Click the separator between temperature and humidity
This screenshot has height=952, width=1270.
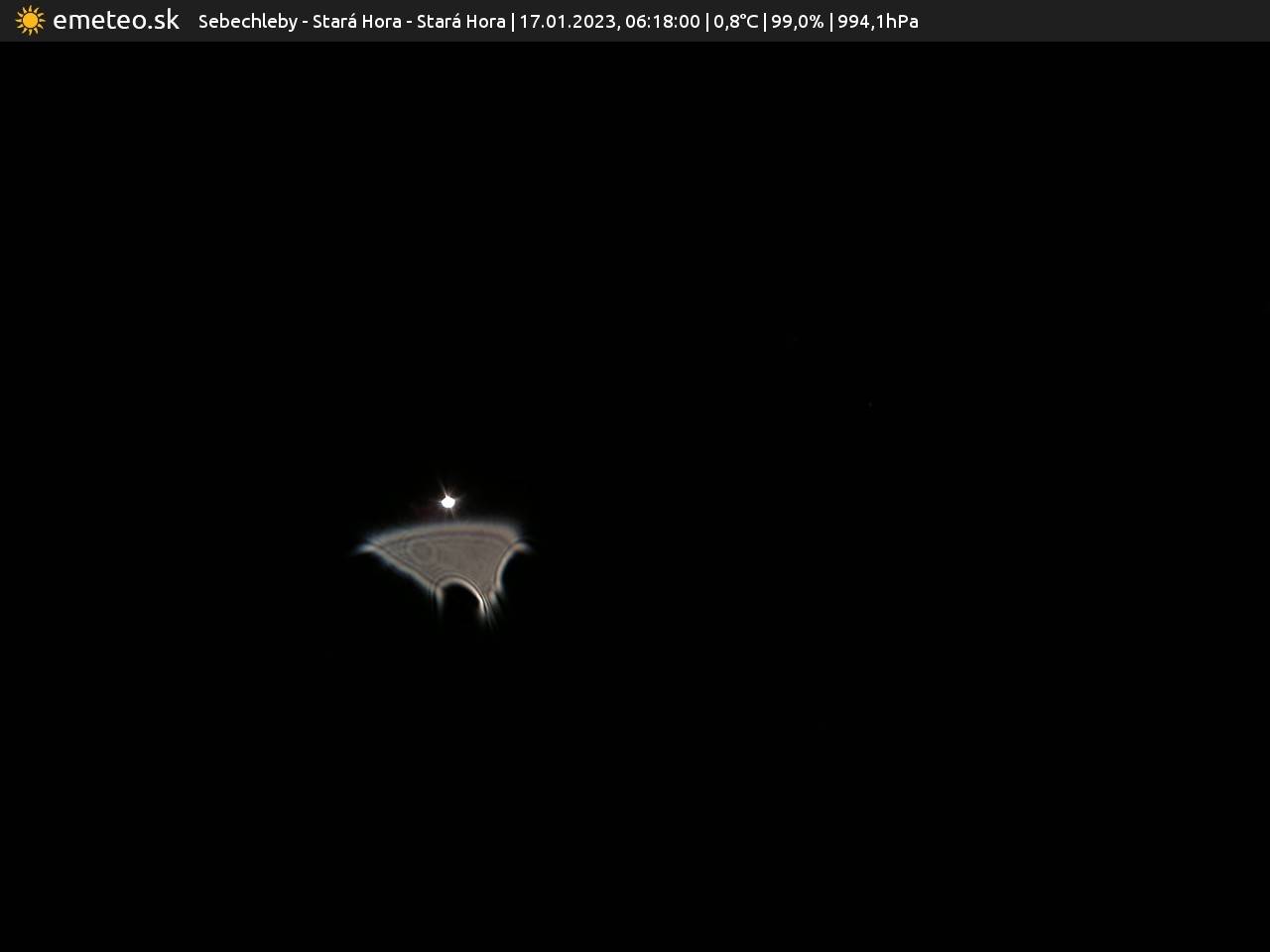764,22
